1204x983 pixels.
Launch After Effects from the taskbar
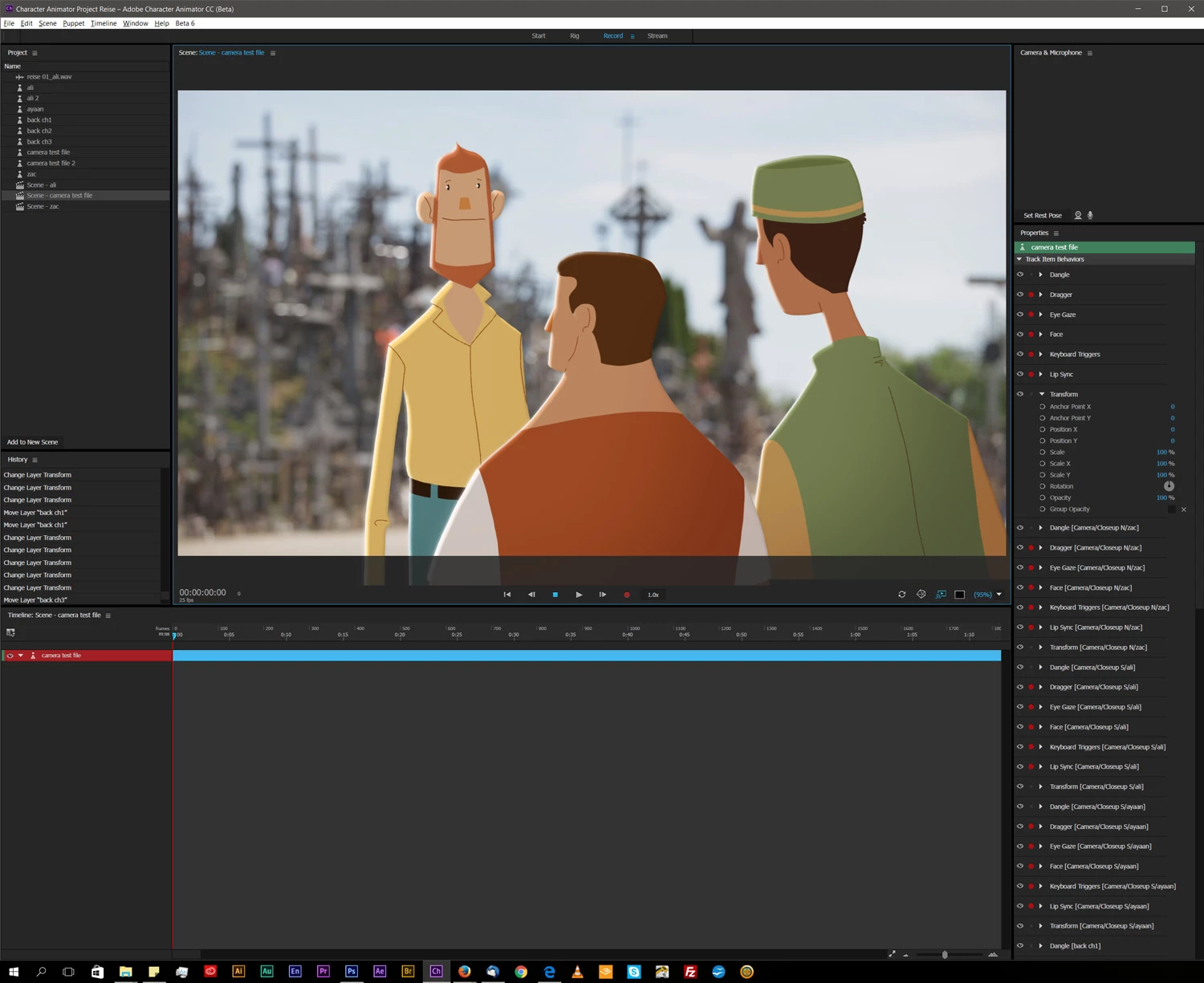(380, 972)
